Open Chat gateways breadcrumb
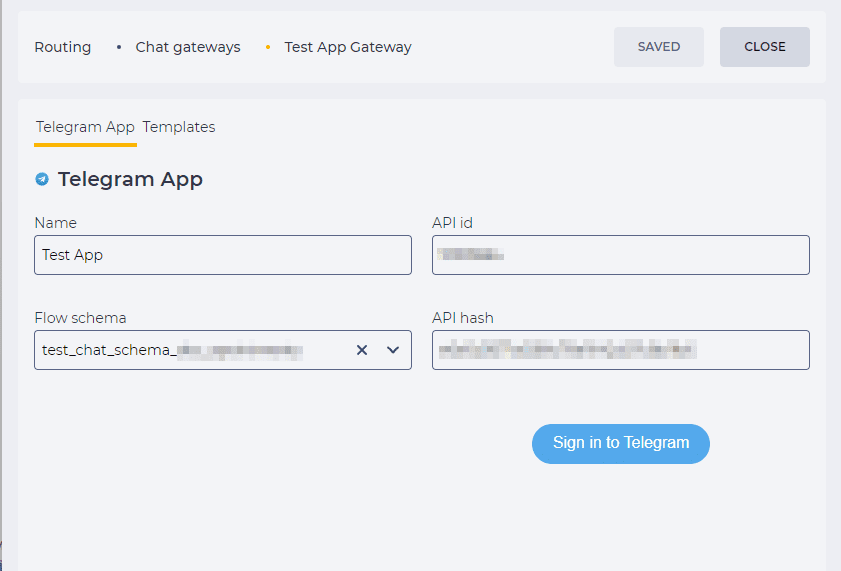This screenshot has height=571, width=841. [x=188, y=47]
